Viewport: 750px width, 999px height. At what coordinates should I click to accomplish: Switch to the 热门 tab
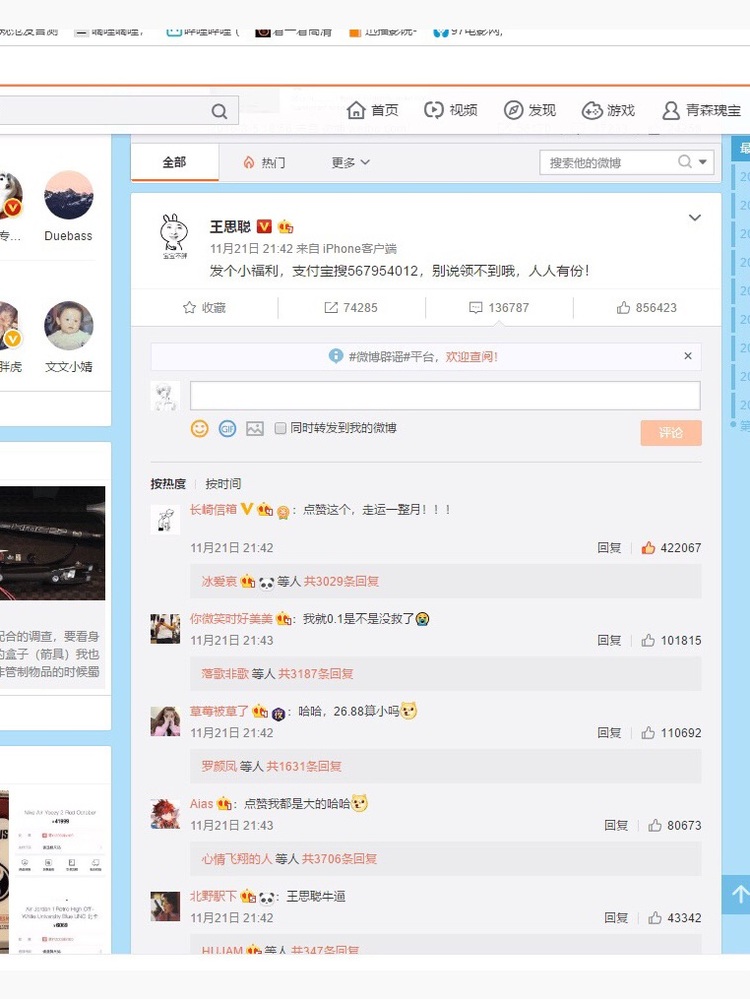(264, 162)
